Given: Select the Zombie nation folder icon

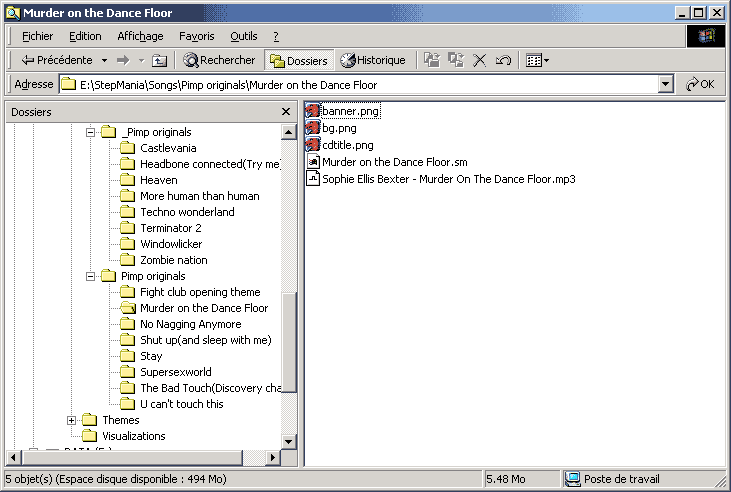Looking at the screenshot, I should (127, 260).
